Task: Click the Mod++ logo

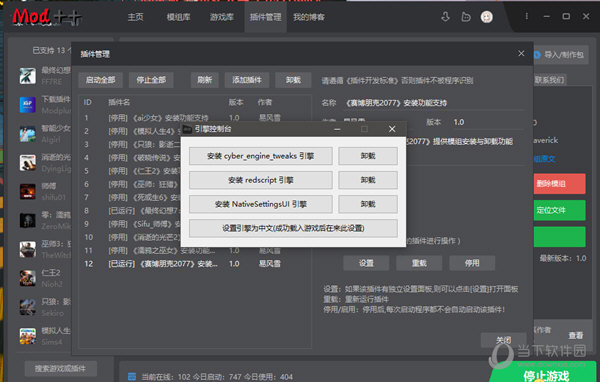Action: click(46, 16)
